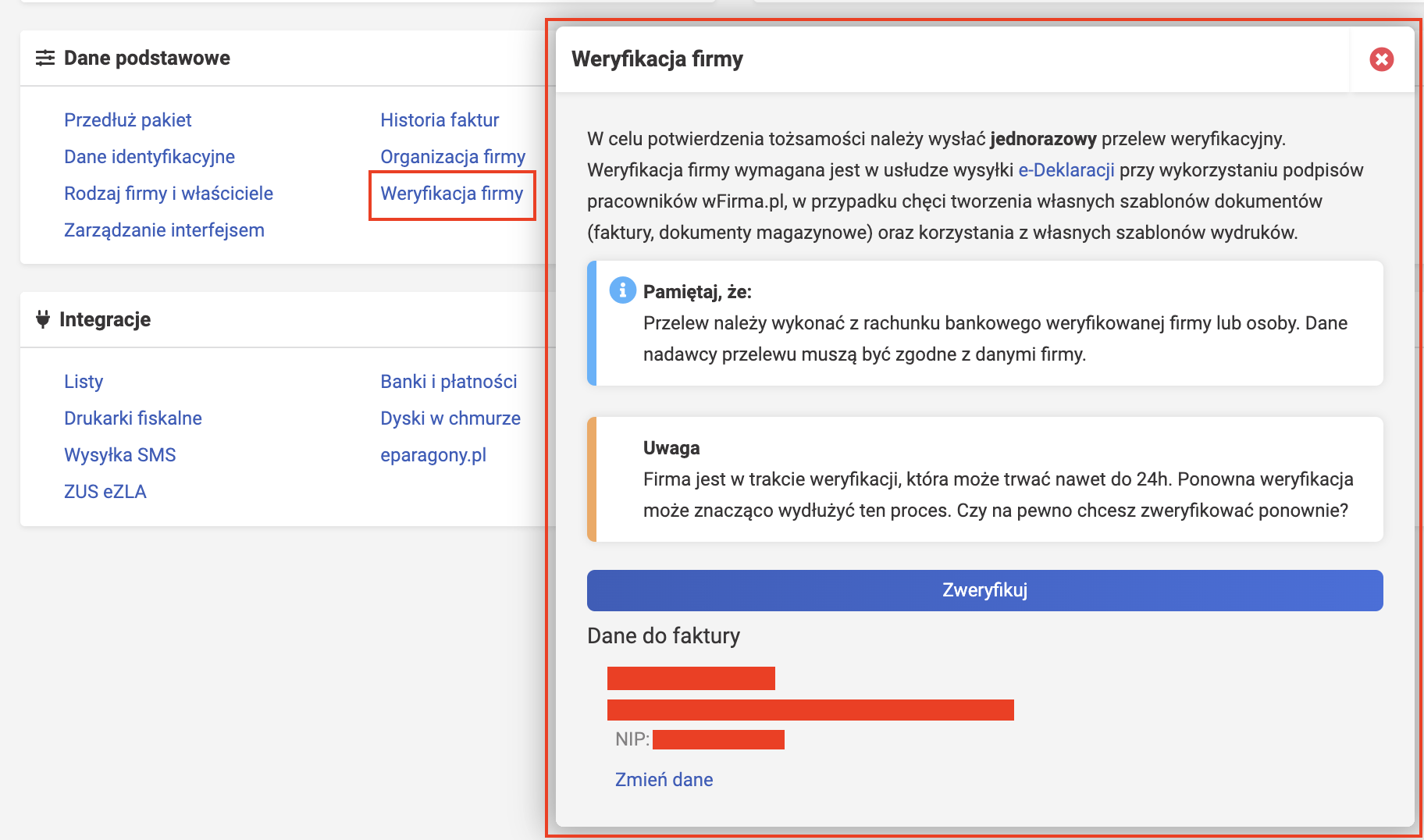Click the plug icon beside Integracje
This screenshot has width=1424, height=840.
coord(43,319)
